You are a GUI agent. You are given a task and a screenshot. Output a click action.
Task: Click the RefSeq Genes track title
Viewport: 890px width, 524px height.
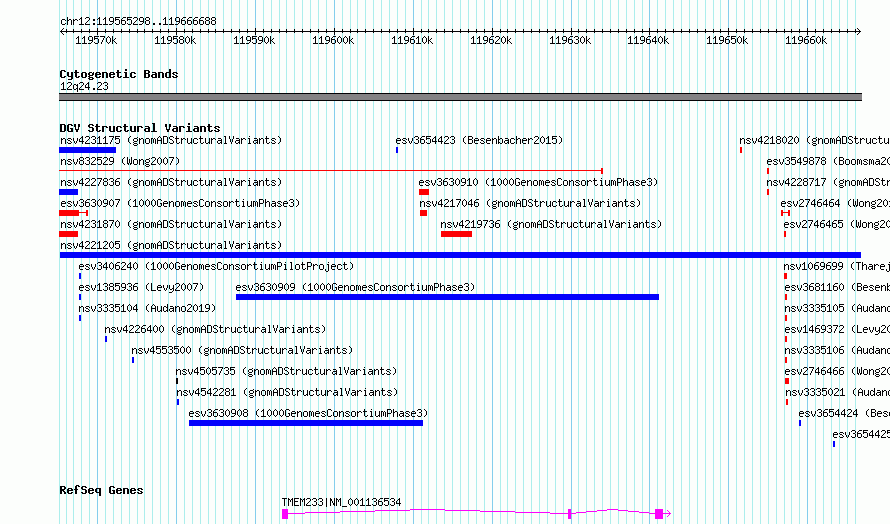pyautogui.click(x=101, y=490)
